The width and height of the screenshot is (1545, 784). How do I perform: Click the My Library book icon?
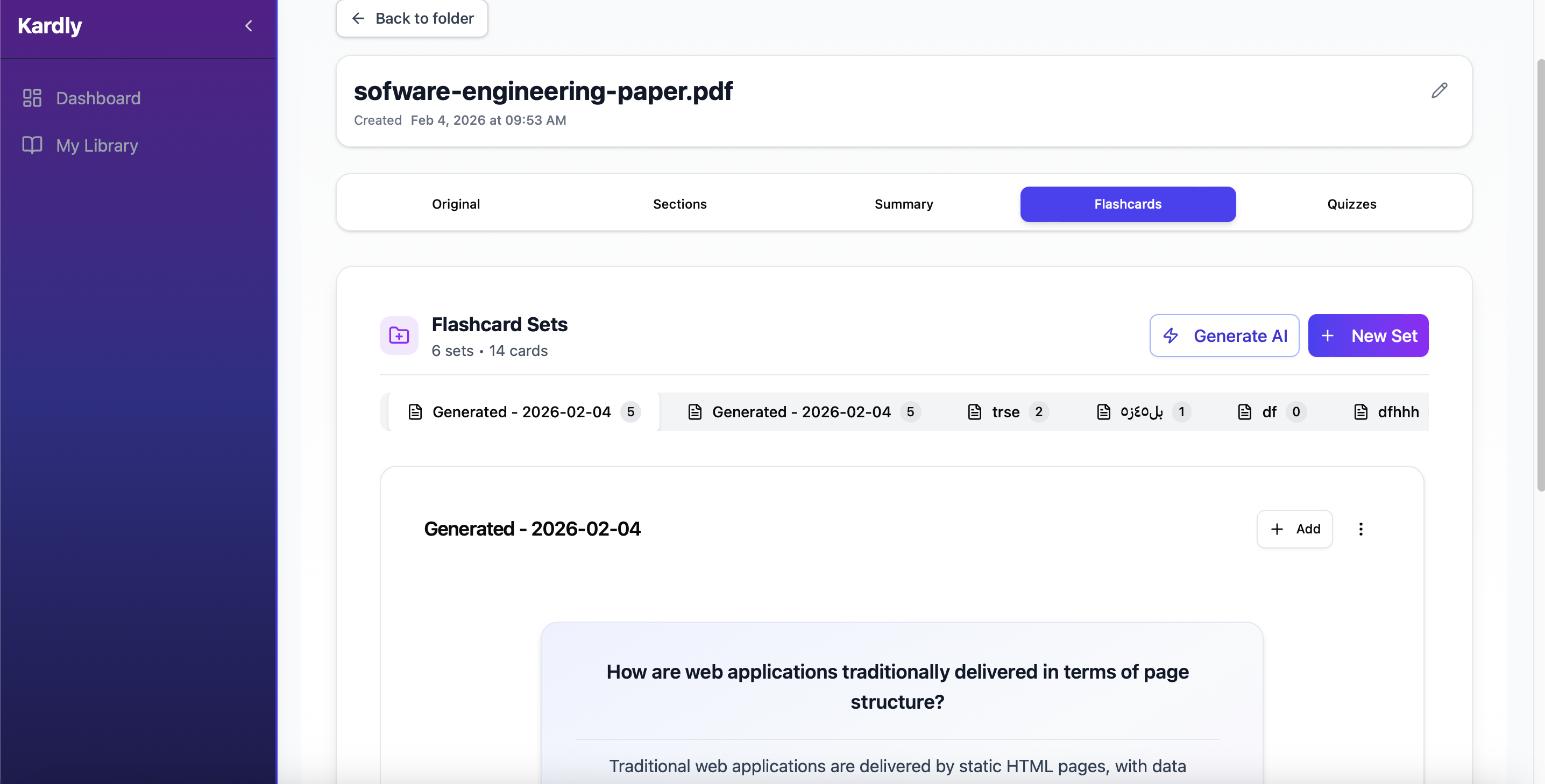(x=32, y=145)
